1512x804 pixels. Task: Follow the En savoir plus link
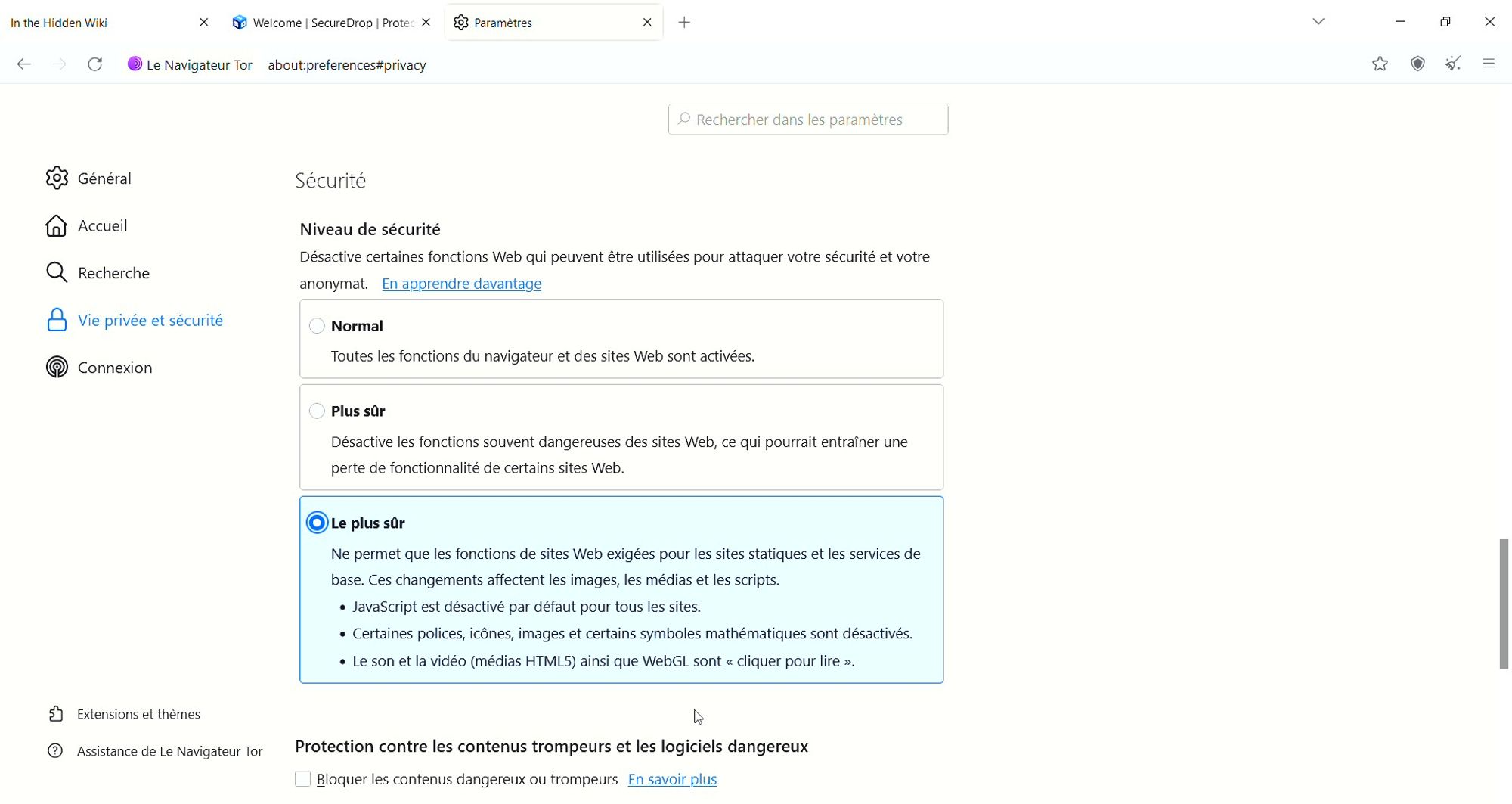tap(673, 780)
